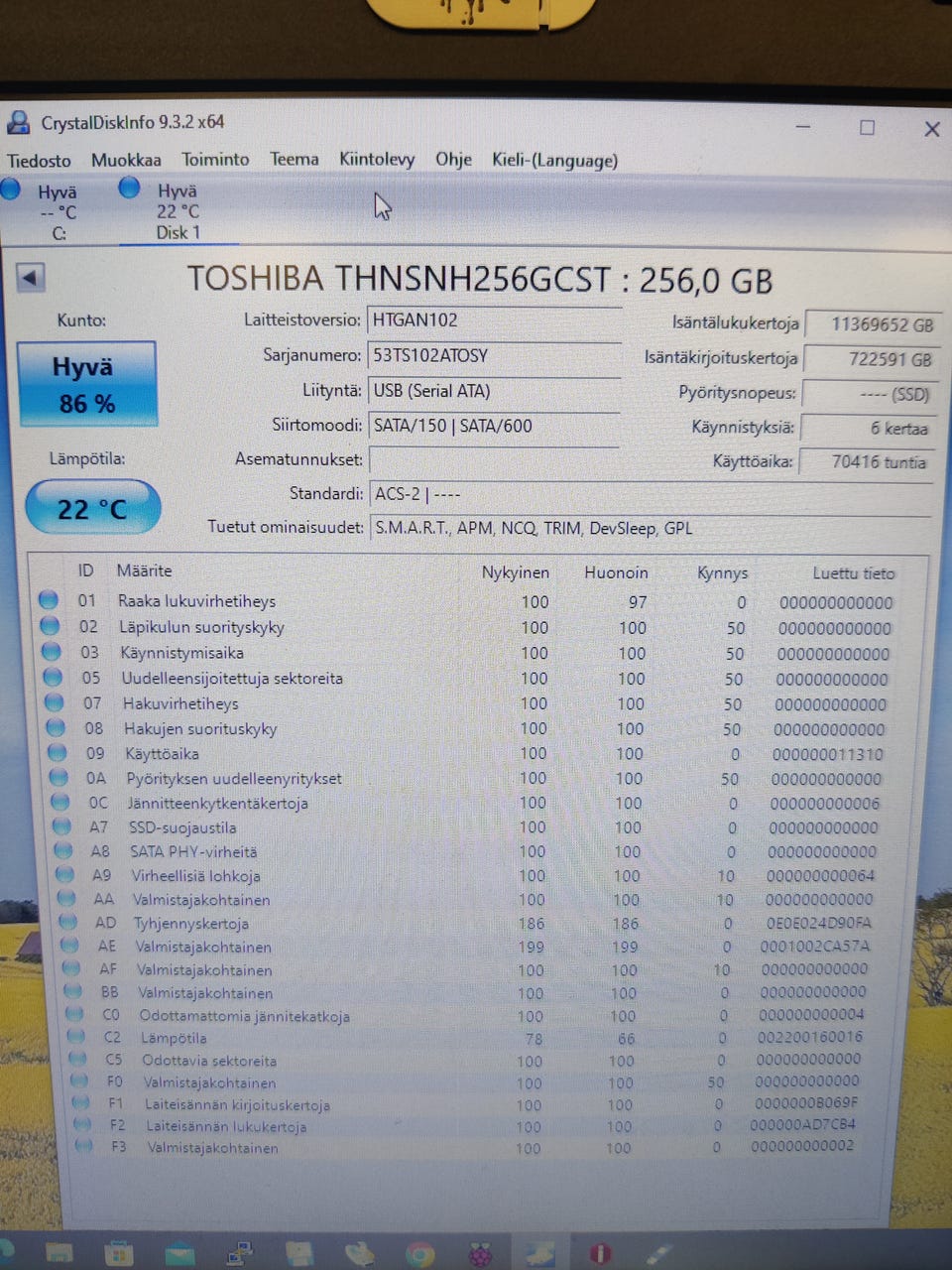
Task: Click the Luettu tieto column header
Action: tap(853, 572)
